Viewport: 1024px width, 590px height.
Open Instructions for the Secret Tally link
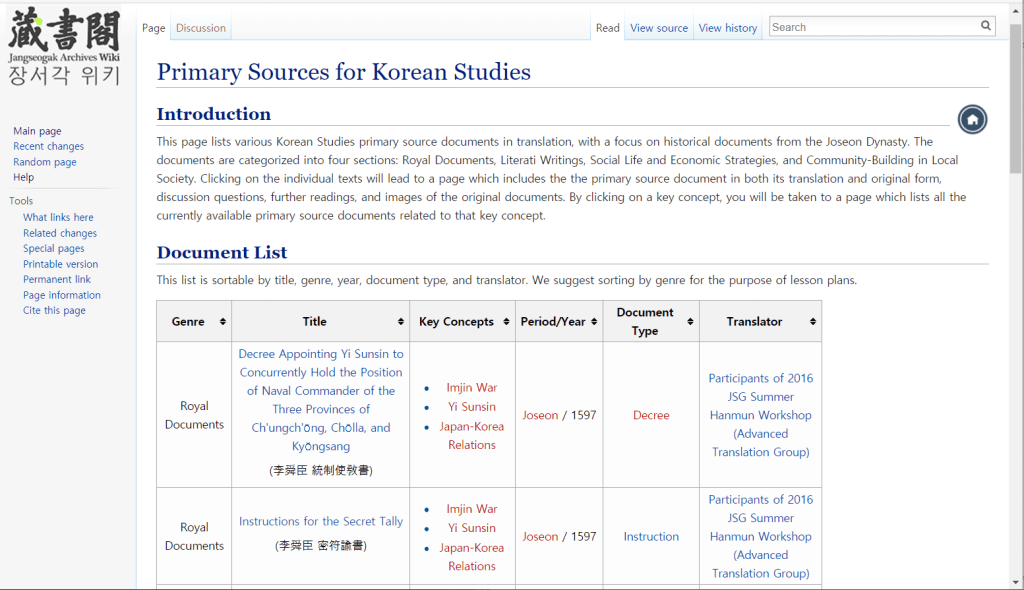coord(321,521)
